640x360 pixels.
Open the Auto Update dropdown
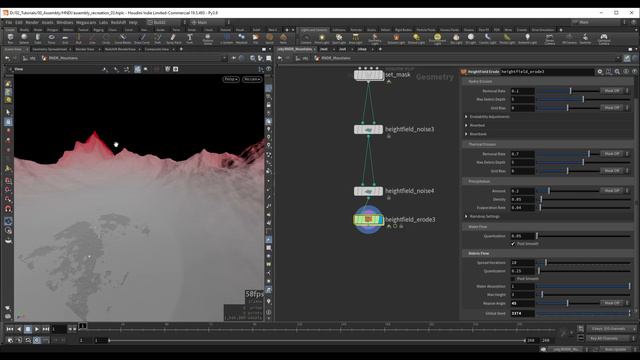click(617, 349)
